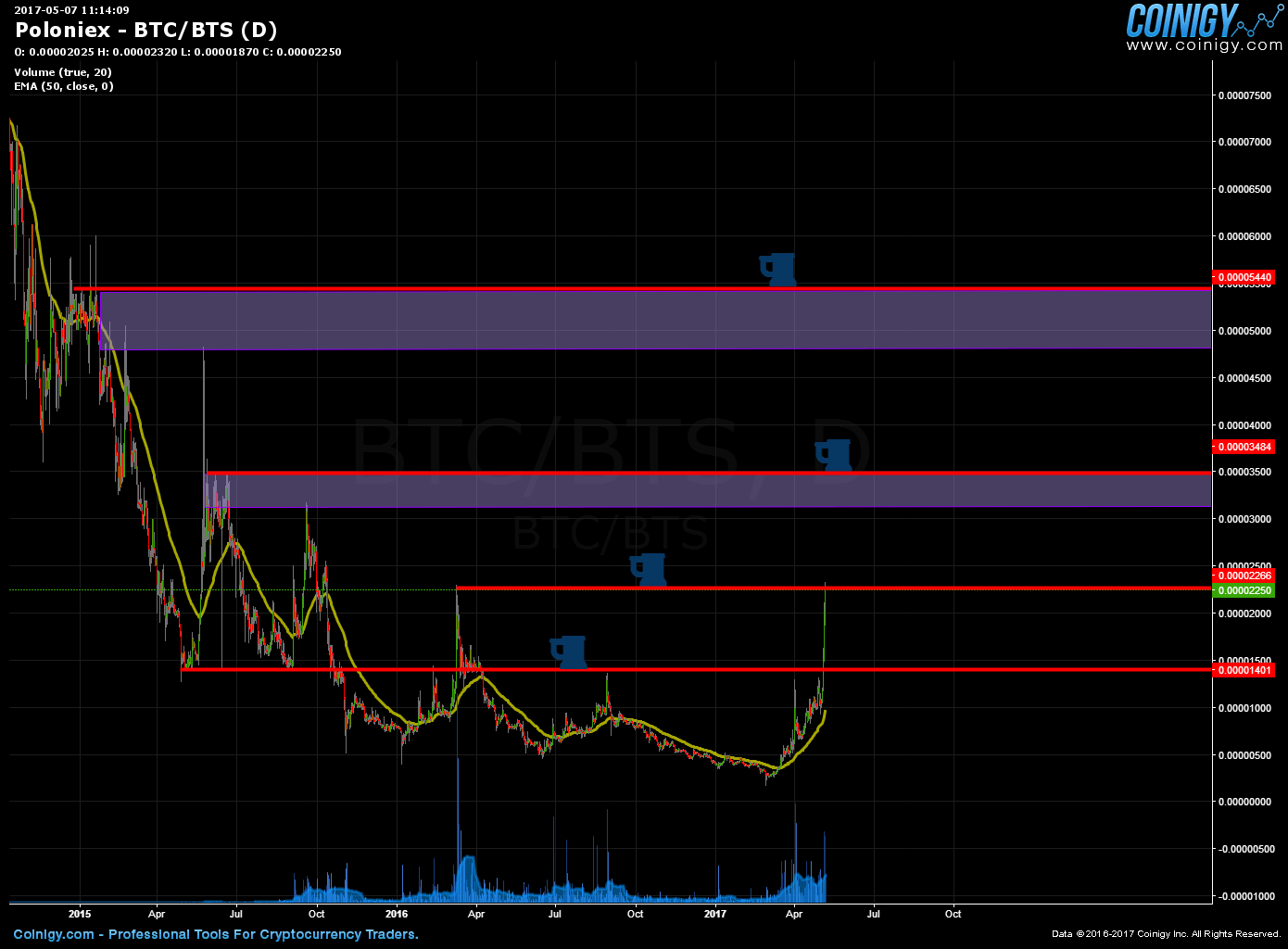Click the 0.00005000 price axis label

tap(1244, 331)
